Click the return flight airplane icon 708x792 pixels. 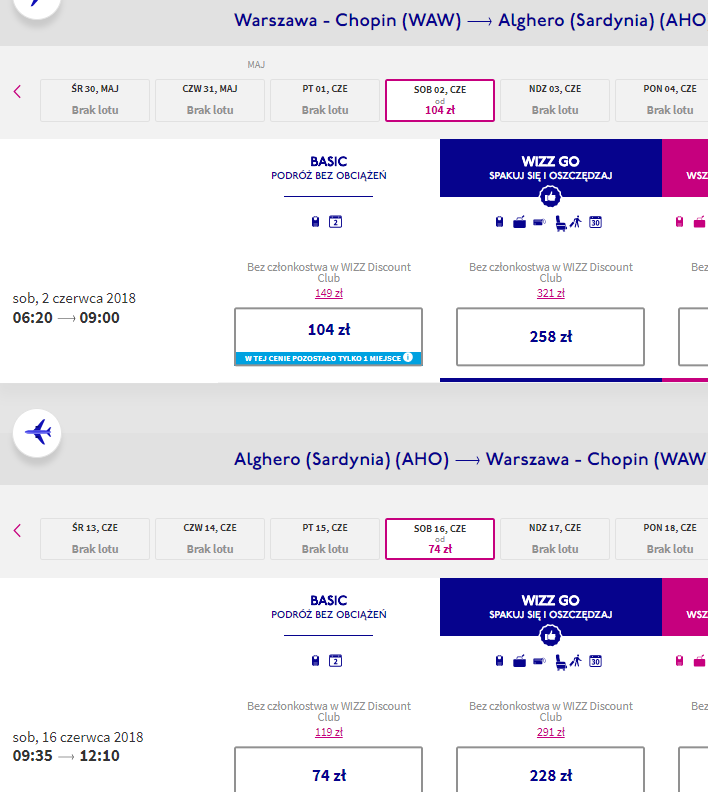pos(37,433)
